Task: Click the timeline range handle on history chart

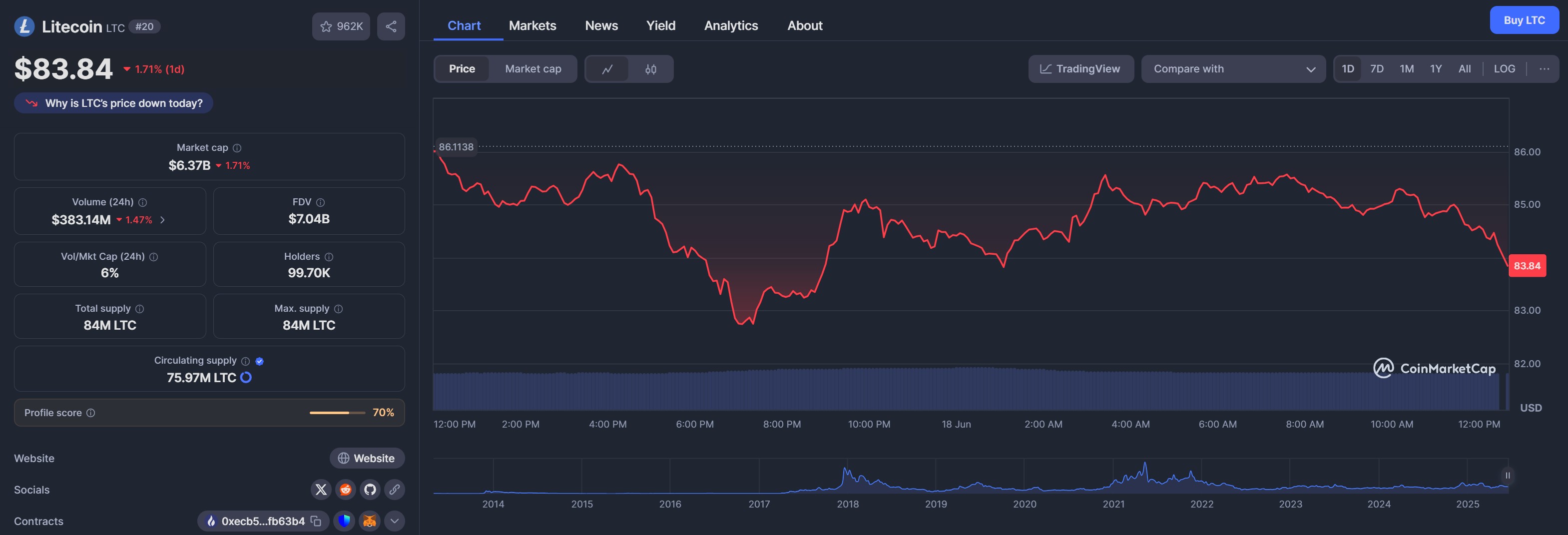Action: pos(1507,476)
